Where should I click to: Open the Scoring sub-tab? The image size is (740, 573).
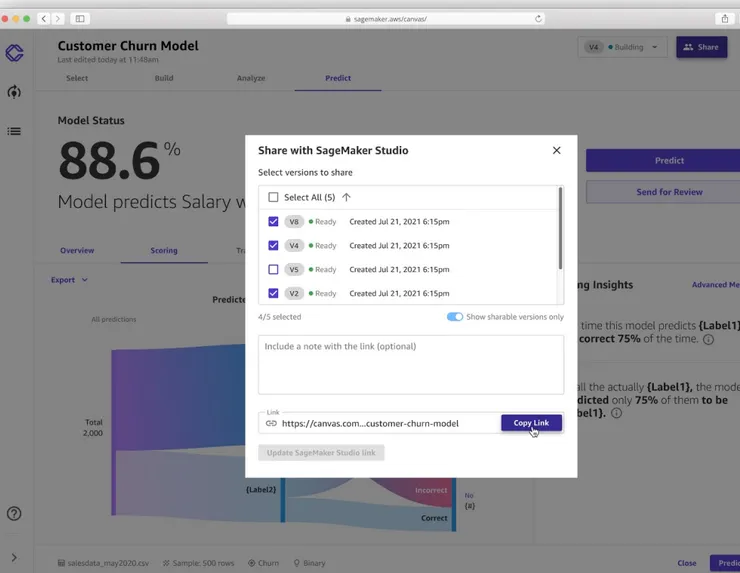click(x=164, y=251)
